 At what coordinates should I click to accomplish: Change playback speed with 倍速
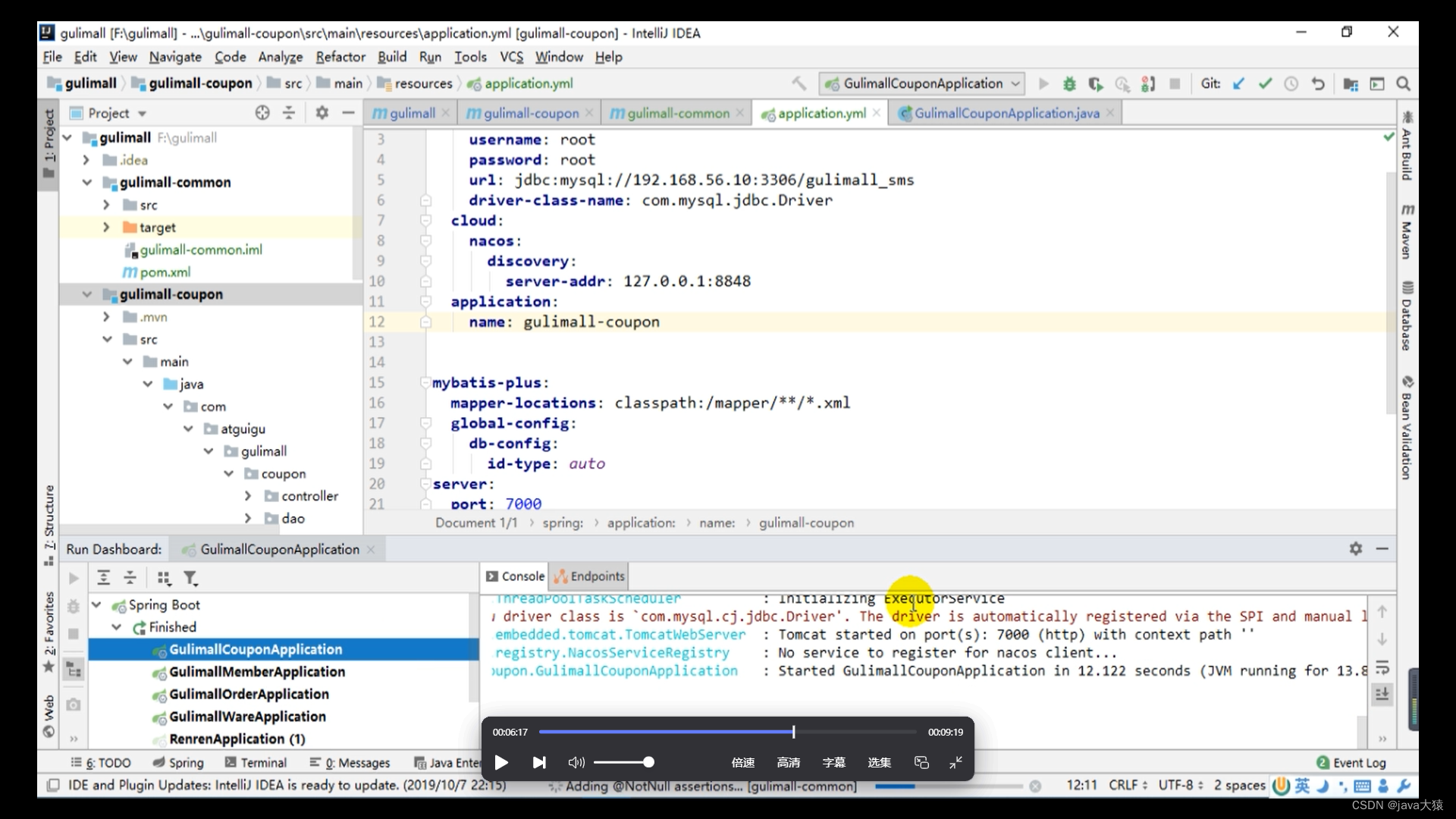coord(742,762)
